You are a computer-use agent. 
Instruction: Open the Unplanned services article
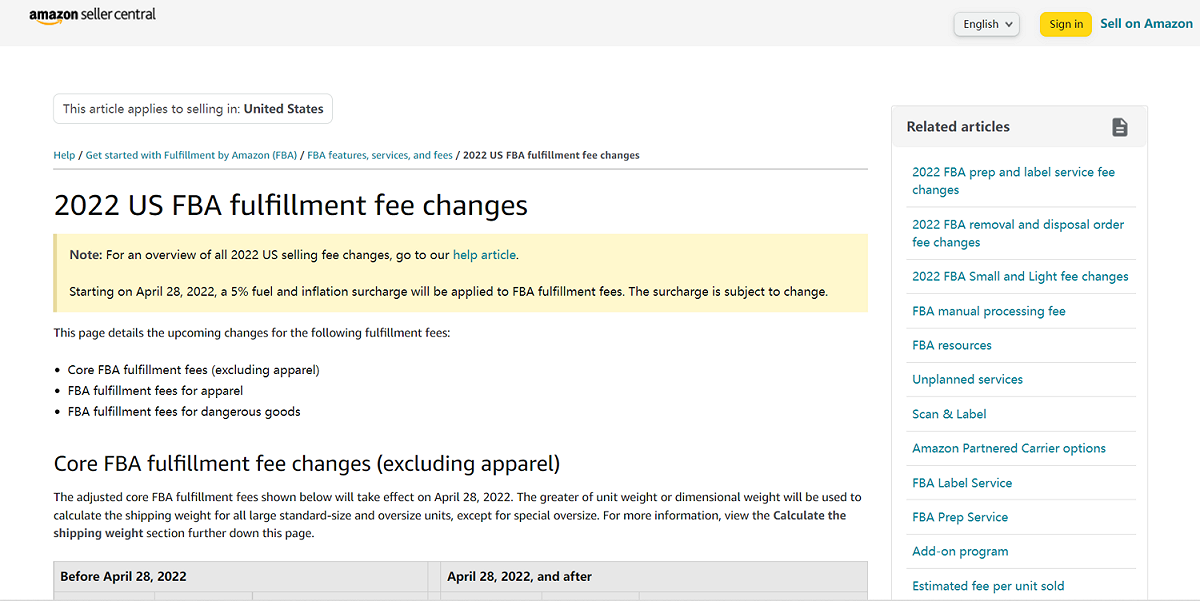point(967,379)
